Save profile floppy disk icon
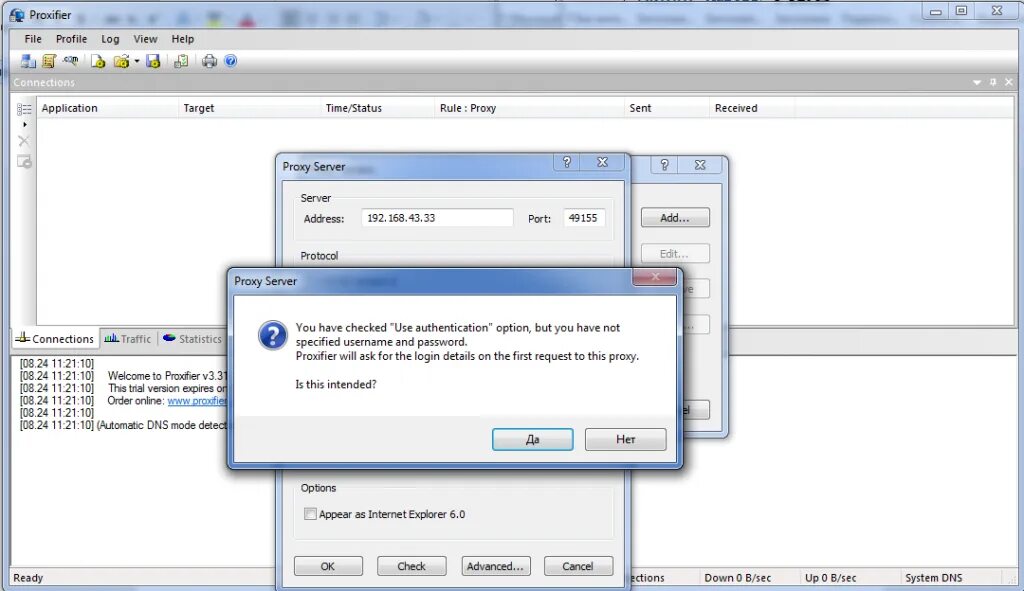Viewport: 1024px width, 591px height. click(x=153, y=61)
